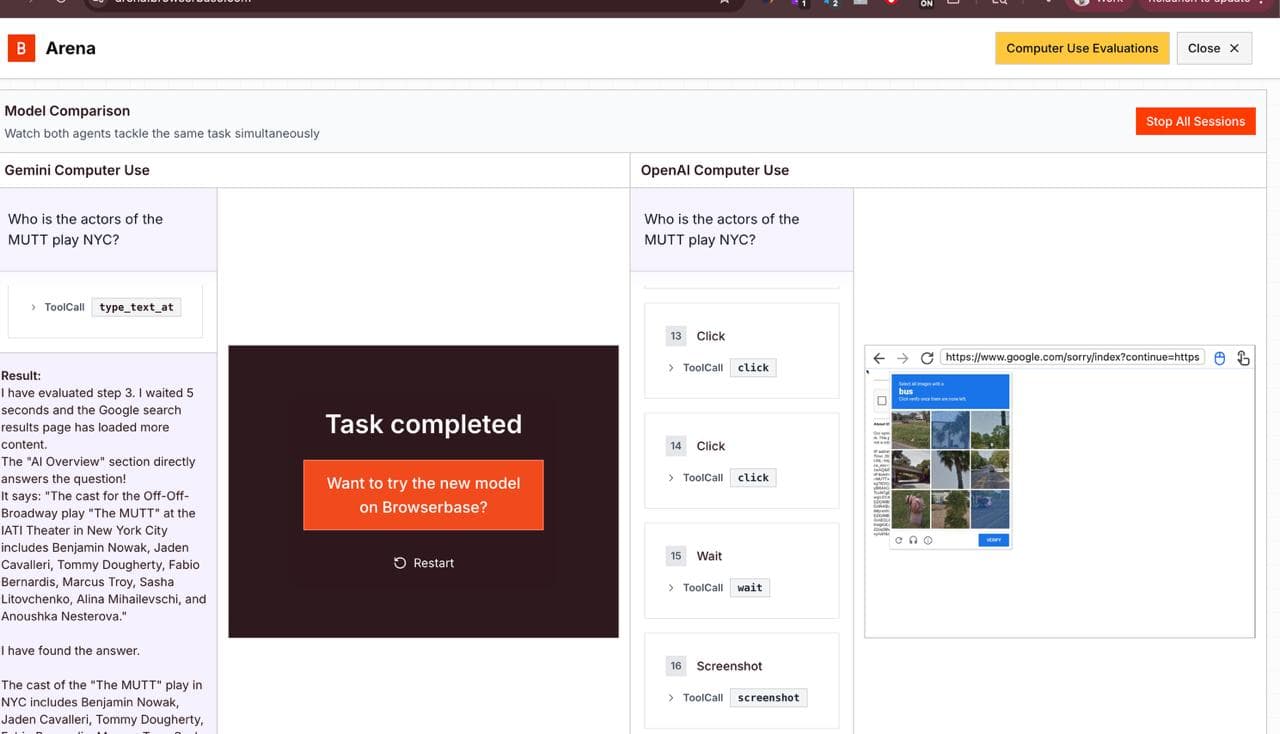
Task: Click the Arena title text
Action: [71, 48]
